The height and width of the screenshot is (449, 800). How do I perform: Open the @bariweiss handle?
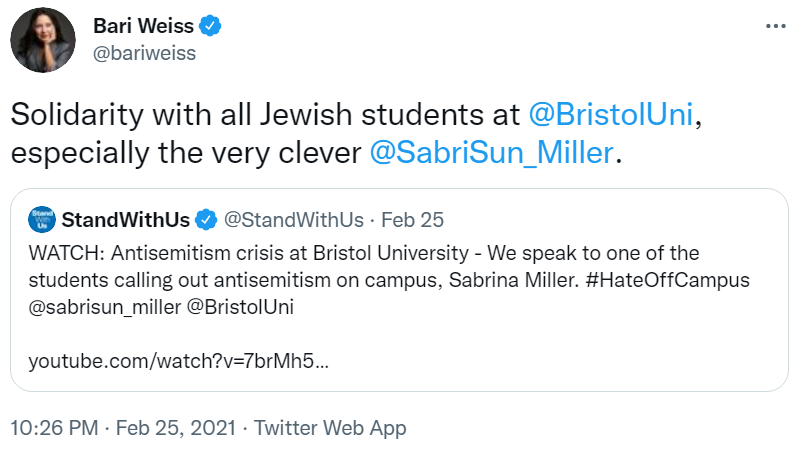pos(144,53)
